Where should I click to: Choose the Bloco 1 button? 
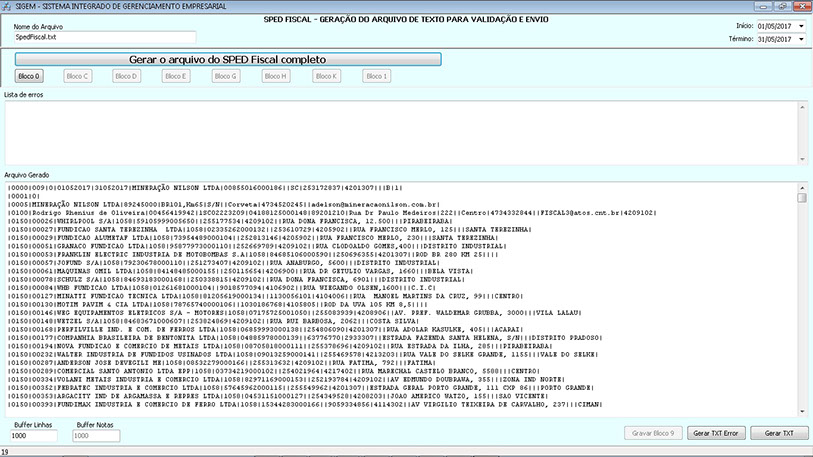coord(377,76)
